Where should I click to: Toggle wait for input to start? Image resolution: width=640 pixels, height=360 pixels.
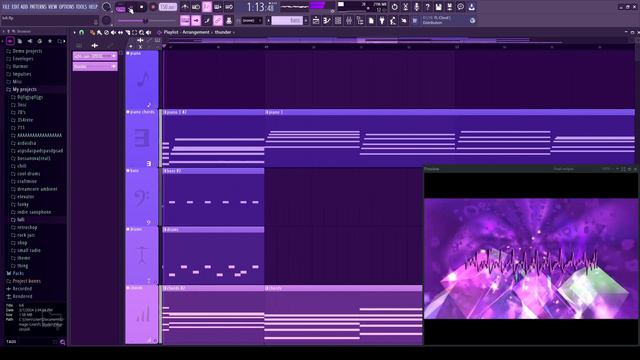tap(196, 7)
